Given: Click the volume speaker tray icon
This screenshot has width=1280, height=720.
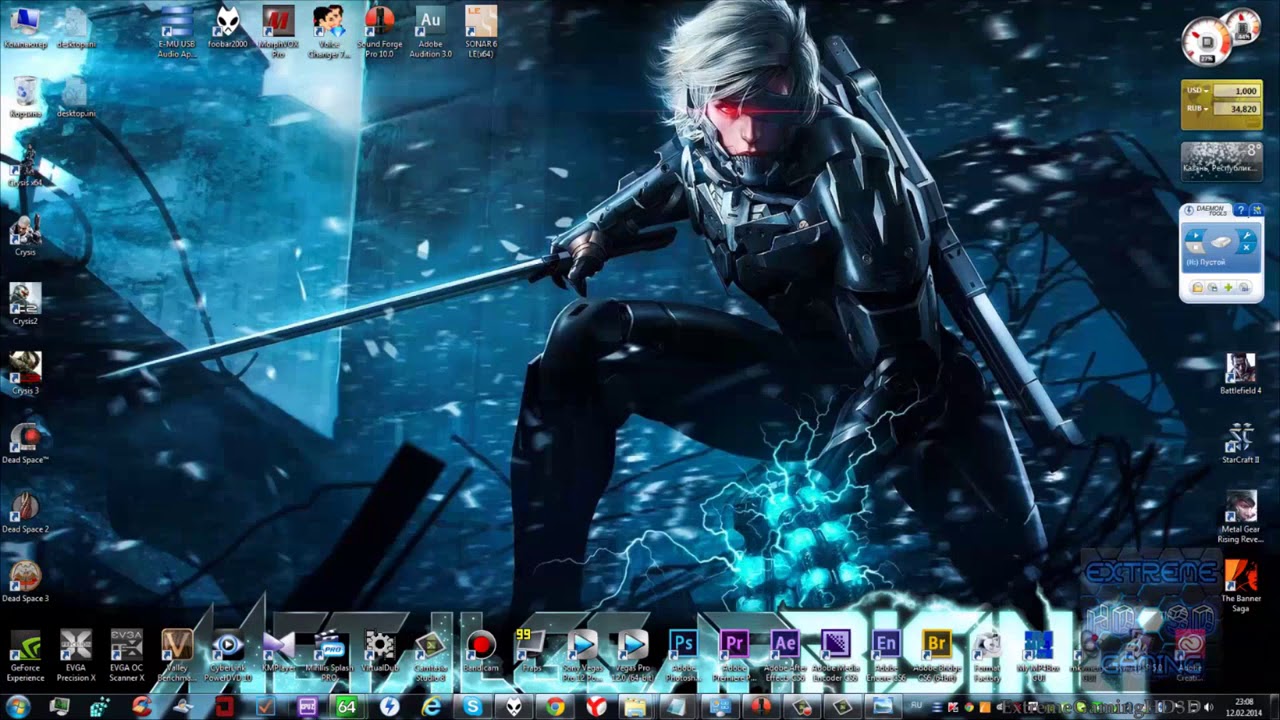Looking at the screenshot, I should click(1209, 707).
